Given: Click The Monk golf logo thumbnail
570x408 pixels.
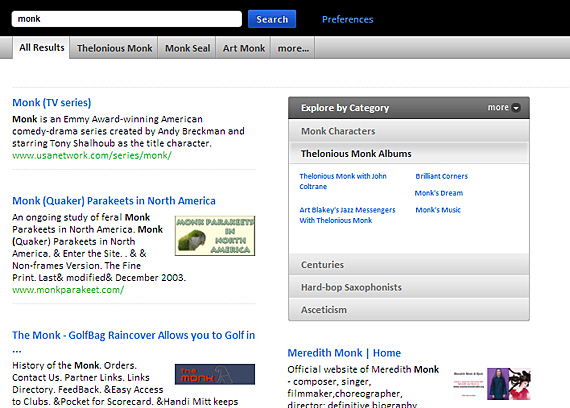Looking at the screenshot, I should tap(215, 374).
